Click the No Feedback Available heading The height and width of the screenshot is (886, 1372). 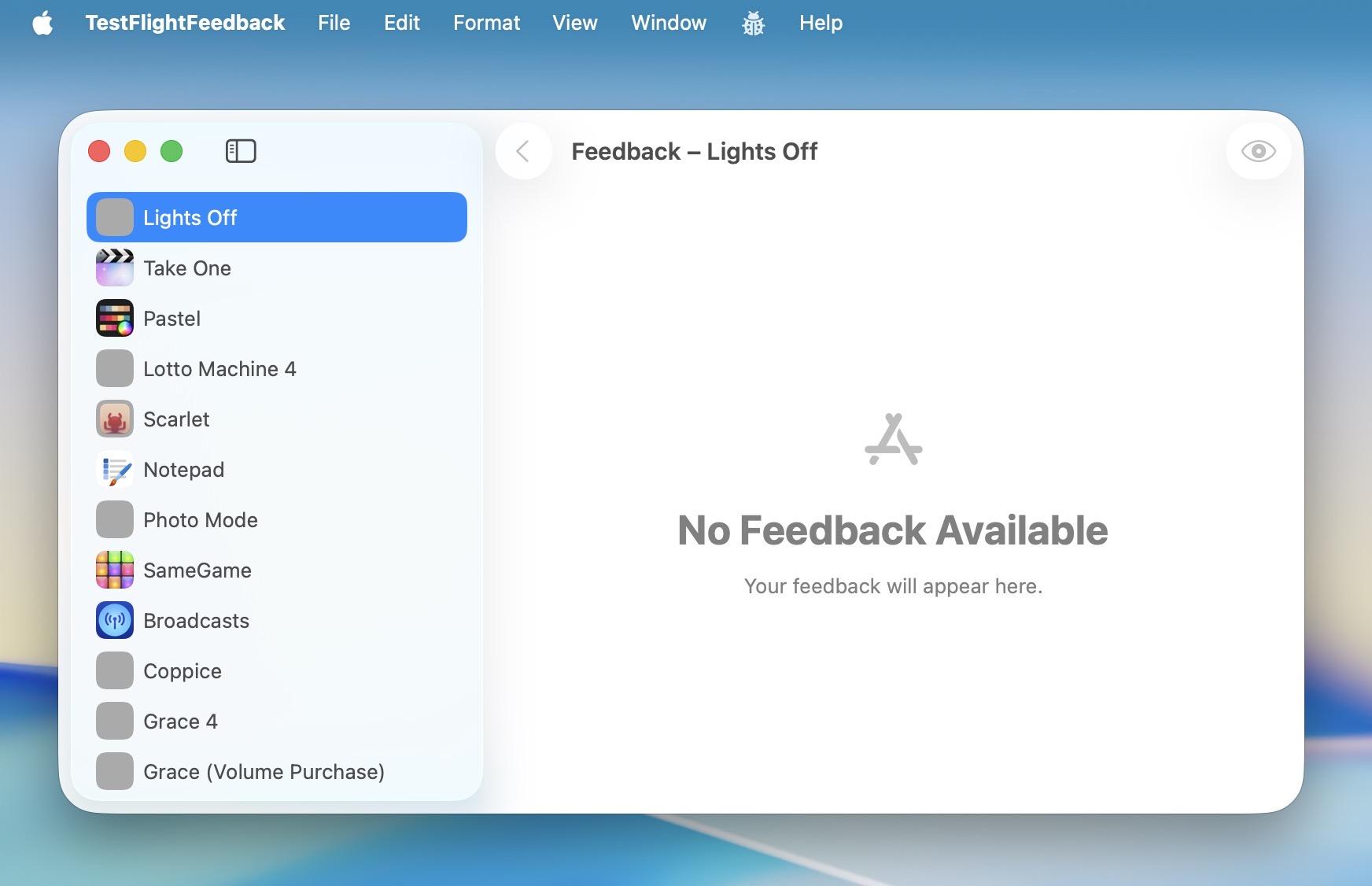coord(893,530)
